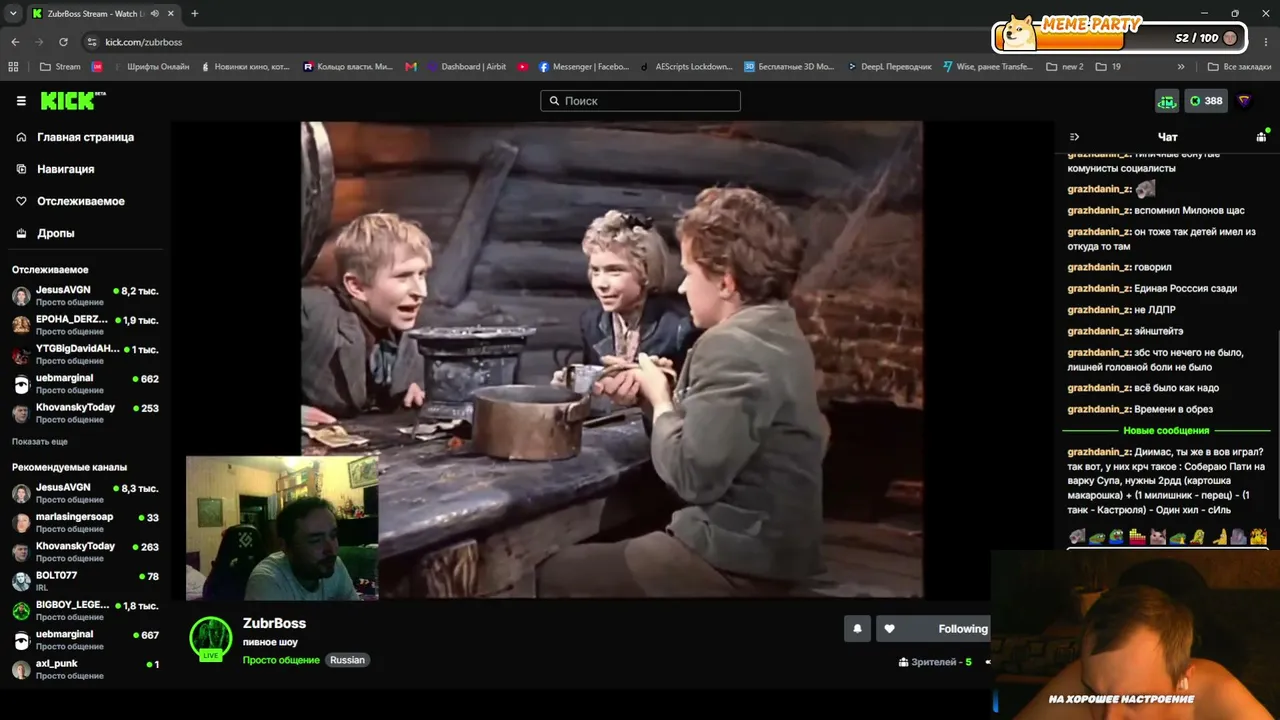Open the YTGBigDavidAH followed channel
This screenshot has width=1280, height=720.
85,354
